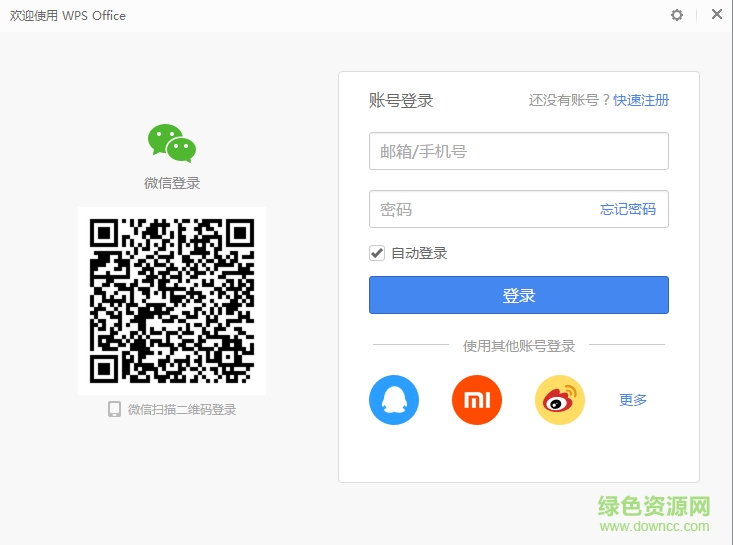The image size is (733, 545).
Task: Click the 欢迎使用 WPS Office window title
Action: 68,15
